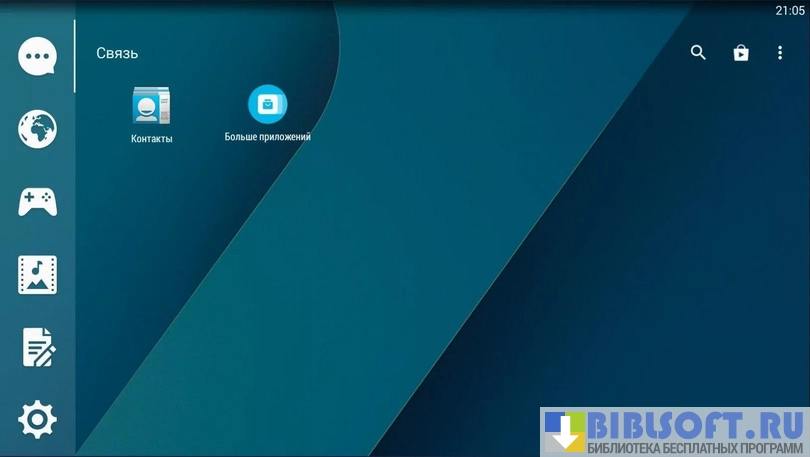Switch to the Games gamepad category
Screen dimensions: 810x457
(x=37, y=202)
